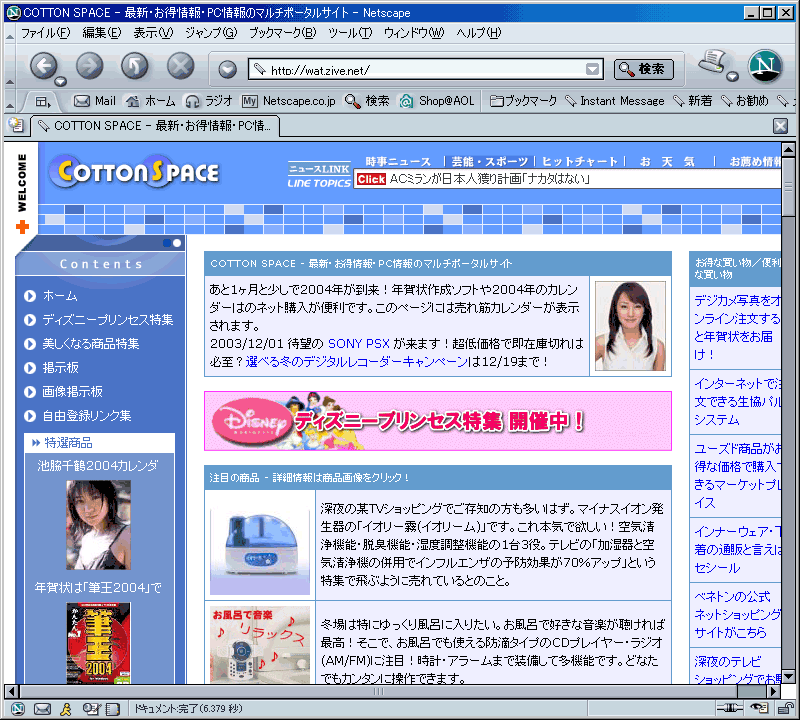Click the 池脇千鶴2004 calendar photo
The image size is (800, 720).
tap(98, 525)
